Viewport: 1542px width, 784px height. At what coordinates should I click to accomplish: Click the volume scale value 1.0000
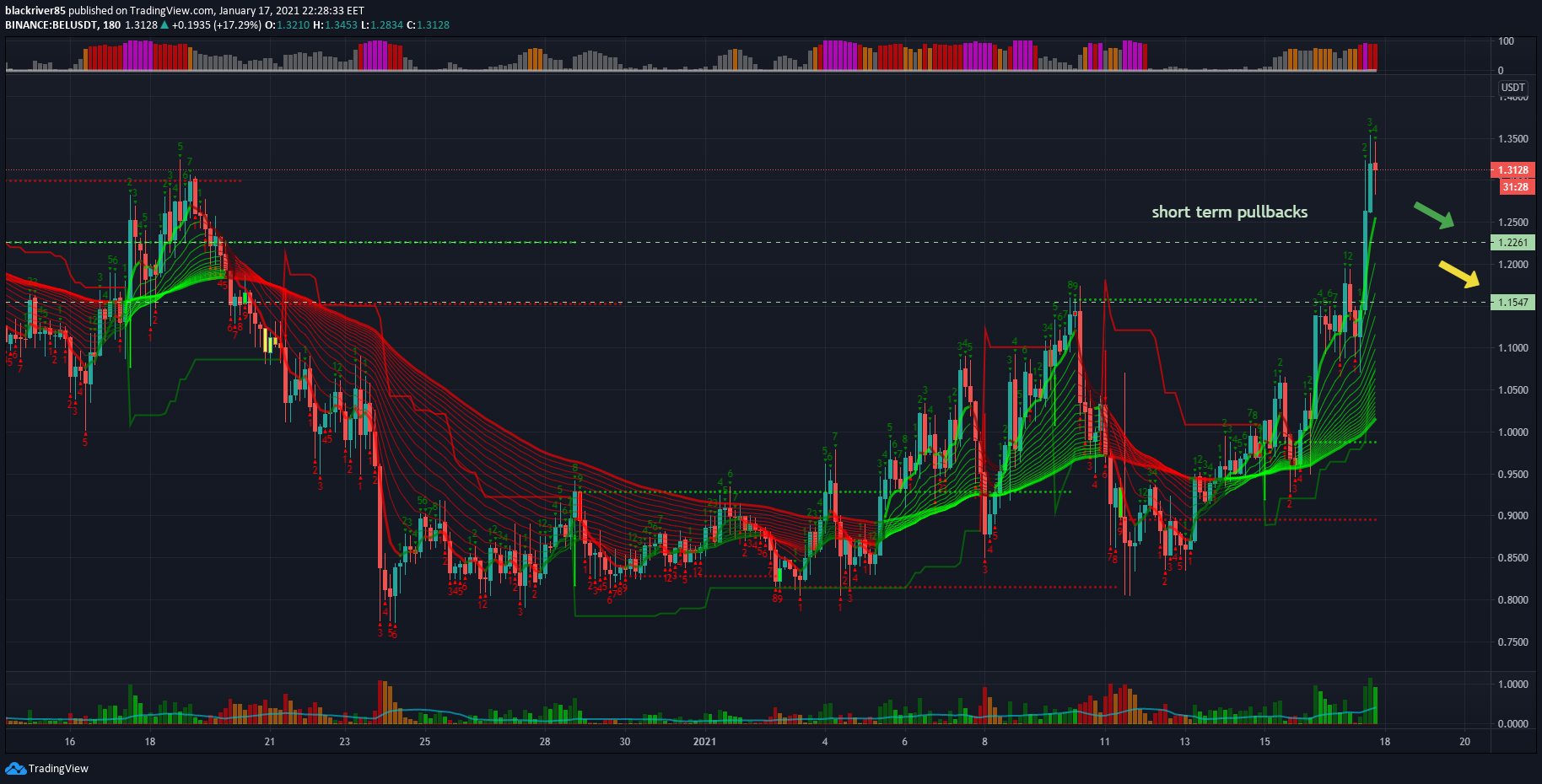pos(1512,685)
